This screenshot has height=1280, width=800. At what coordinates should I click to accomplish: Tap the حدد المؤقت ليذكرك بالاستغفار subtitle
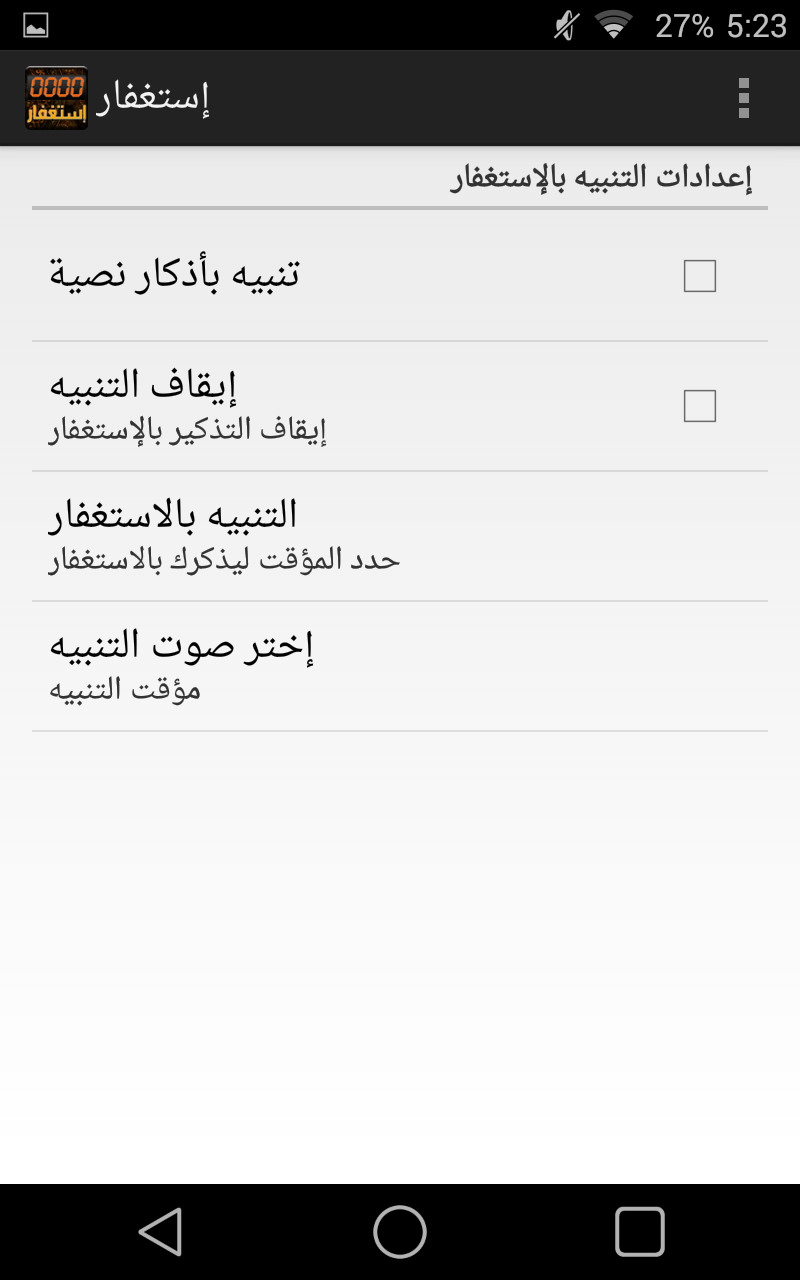[x=225, y=560]
